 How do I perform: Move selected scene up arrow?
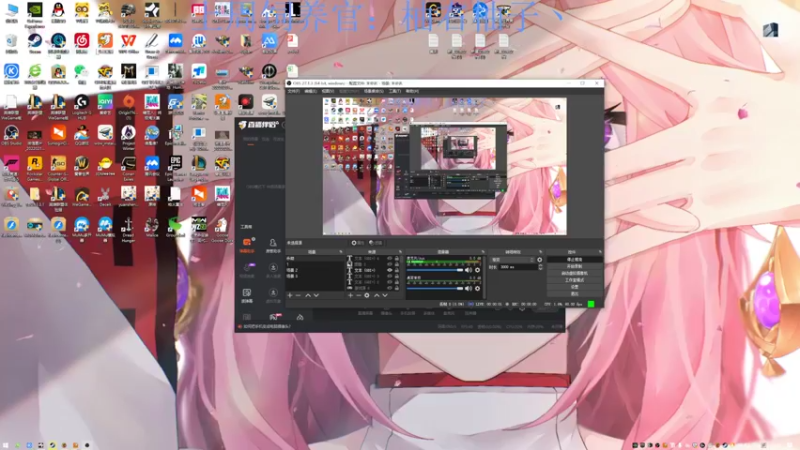point(308,295)
